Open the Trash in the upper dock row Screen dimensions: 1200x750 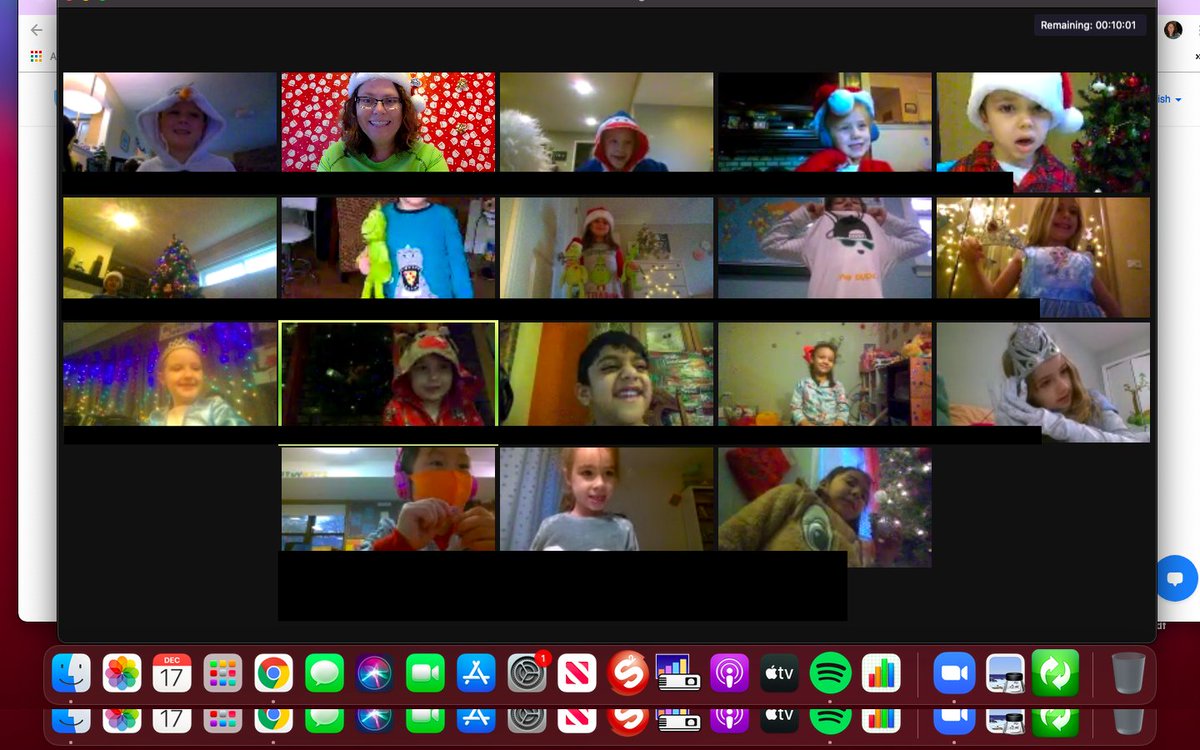1128,673
